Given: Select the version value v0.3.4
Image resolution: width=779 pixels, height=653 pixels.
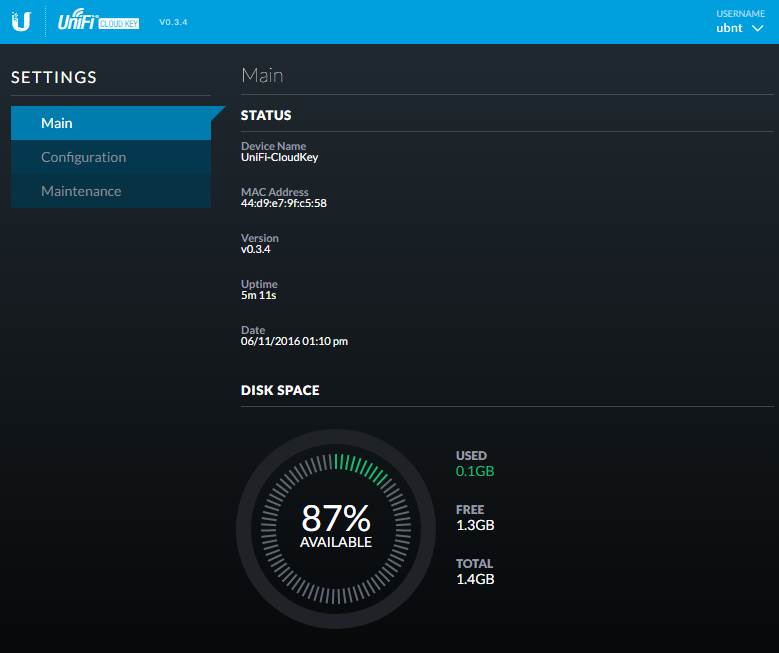Looking at the screenshot, I should click(255, 249).
